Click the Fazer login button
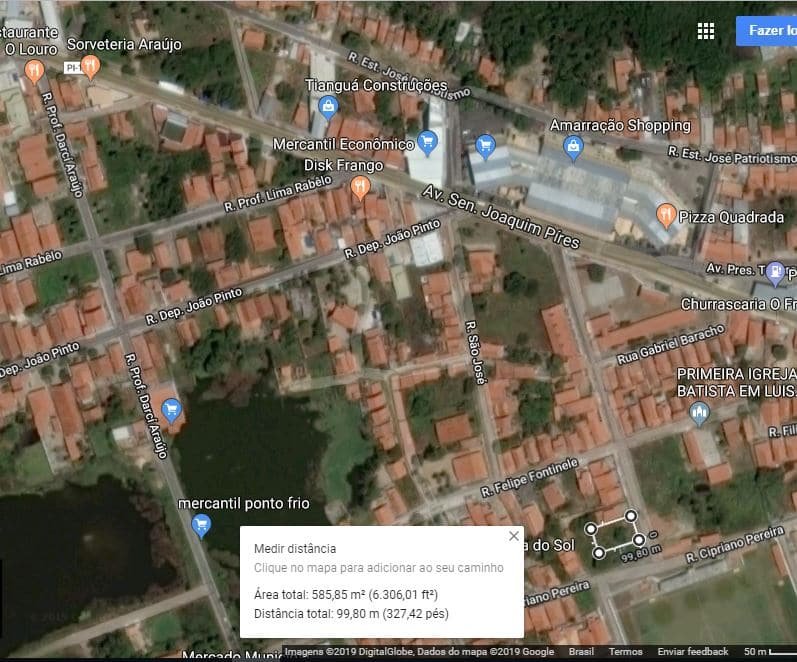797x662 pixels. (766, 30)
